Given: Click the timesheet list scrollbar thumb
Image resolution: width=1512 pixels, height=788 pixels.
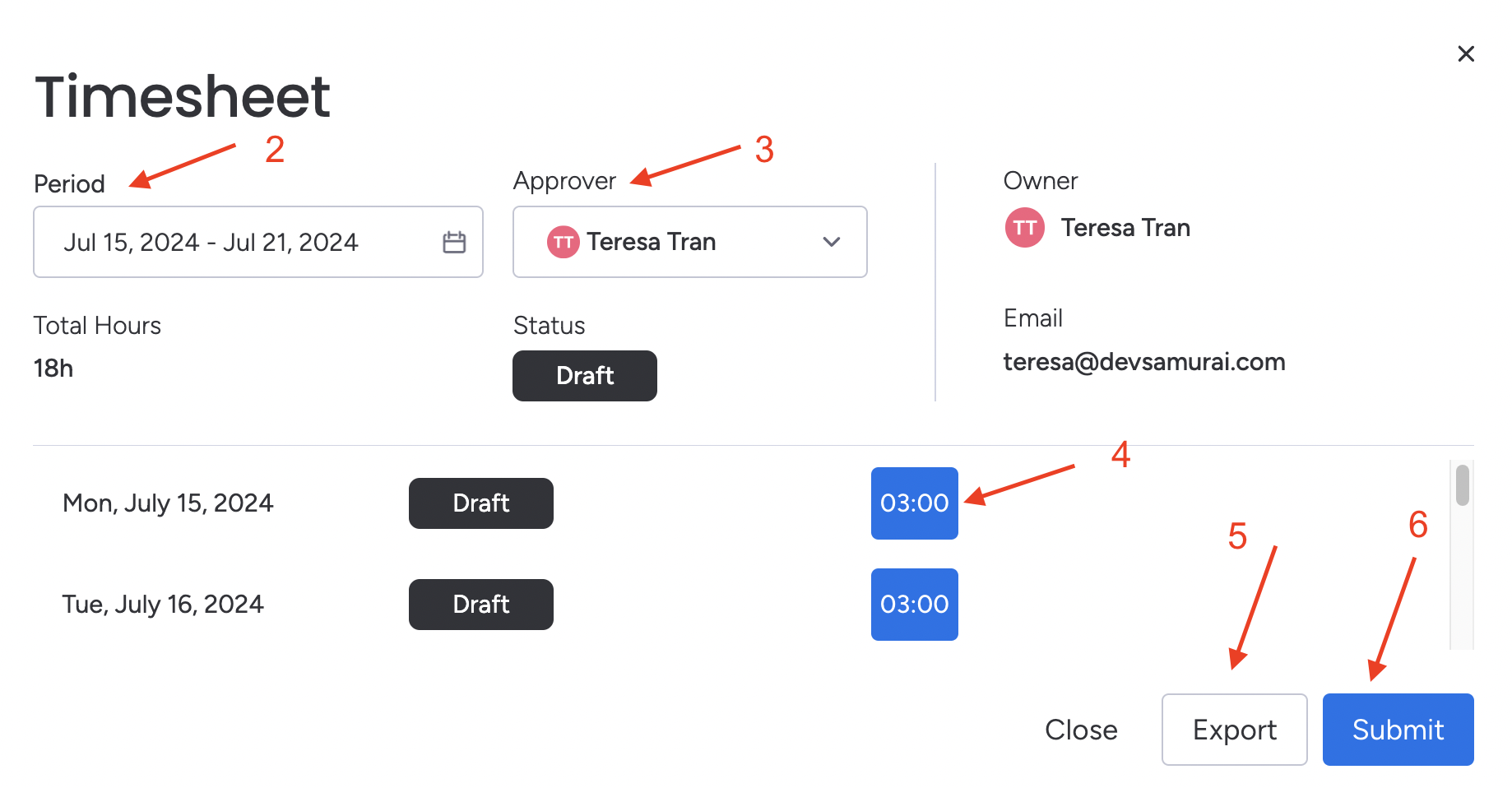Looking at the screenshot, I should point(1462,485).
